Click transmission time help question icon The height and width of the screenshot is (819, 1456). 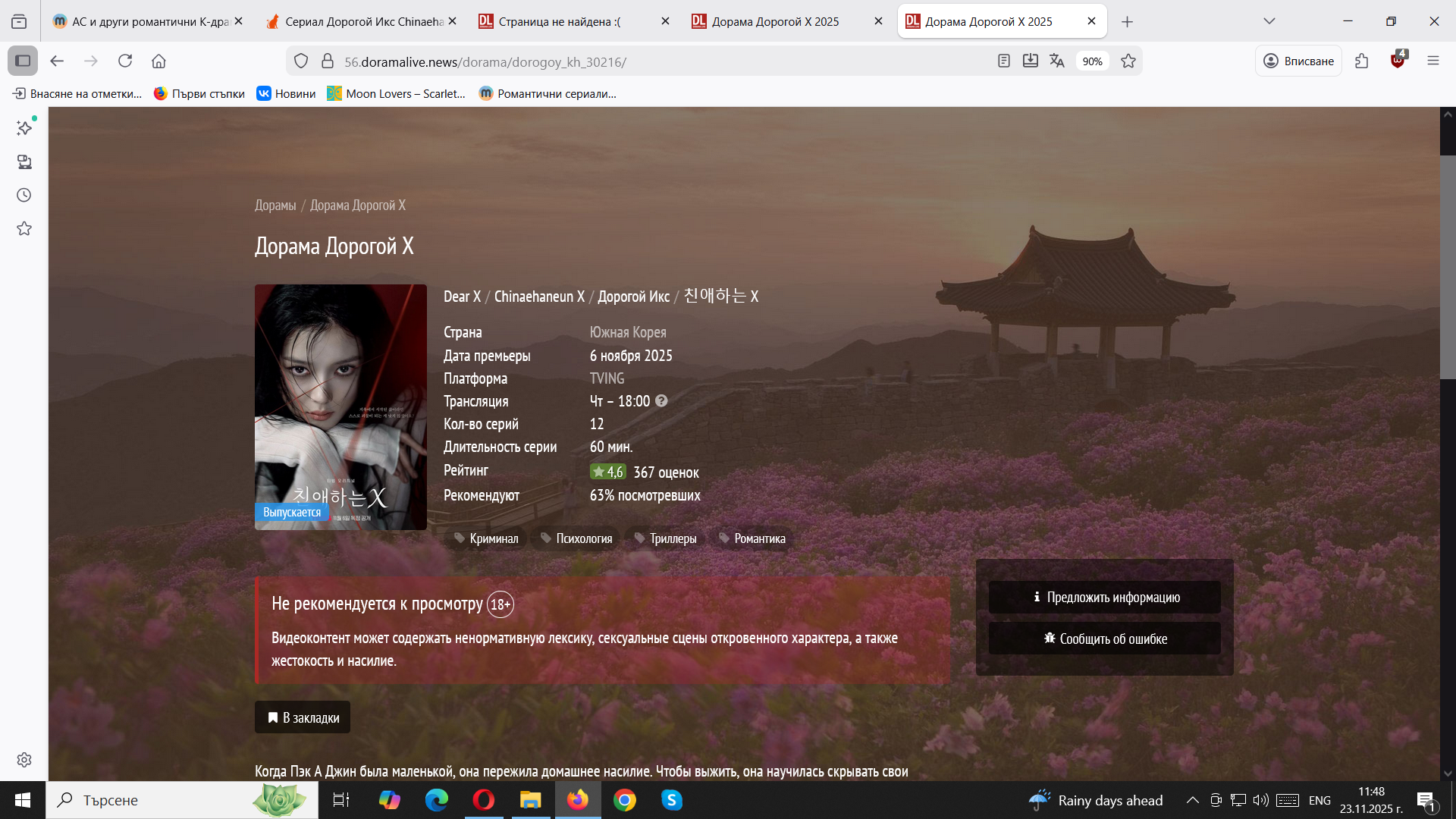[661, 401]
